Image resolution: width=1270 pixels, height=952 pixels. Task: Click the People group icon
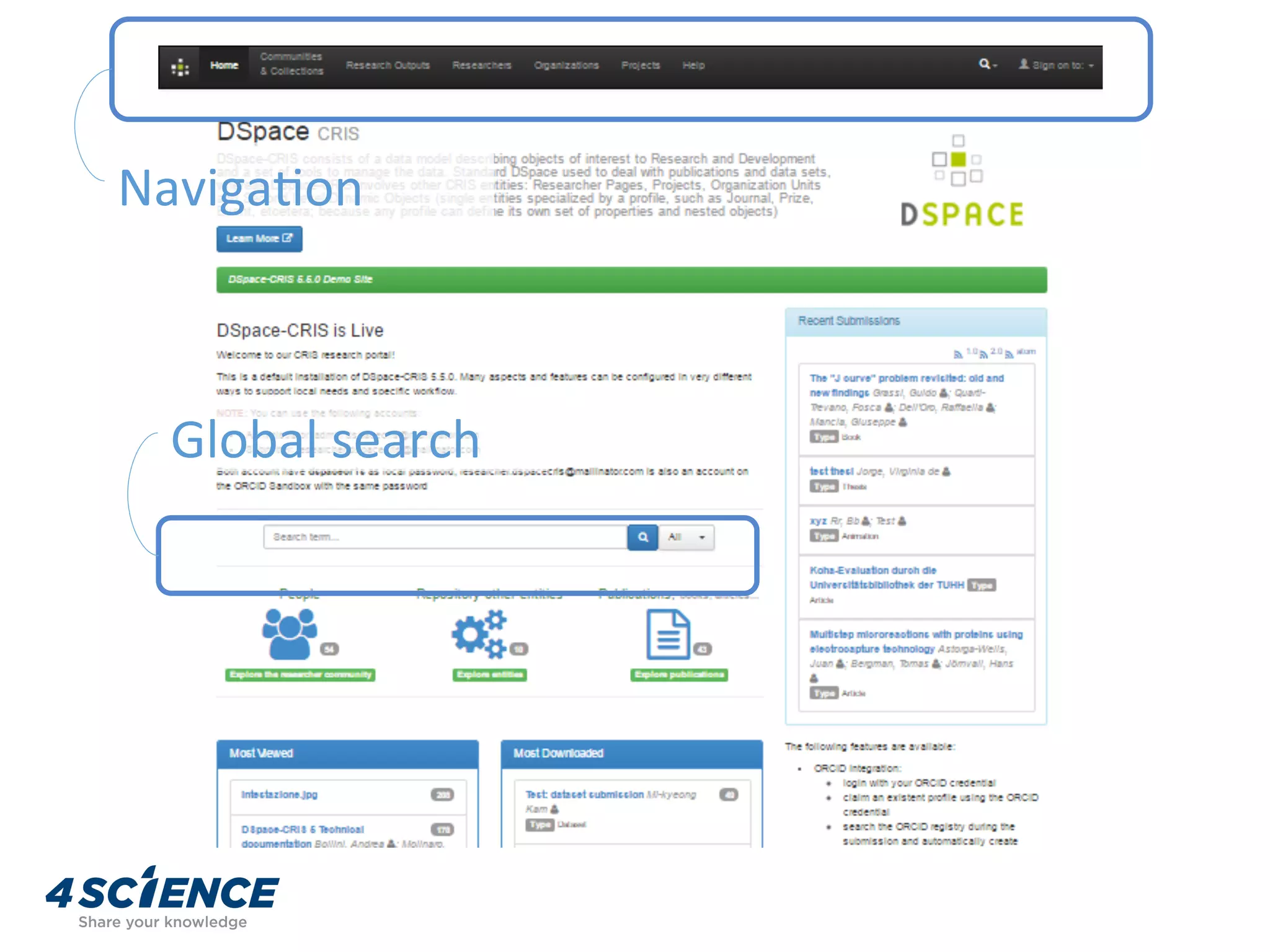click(x=289, y=633)
